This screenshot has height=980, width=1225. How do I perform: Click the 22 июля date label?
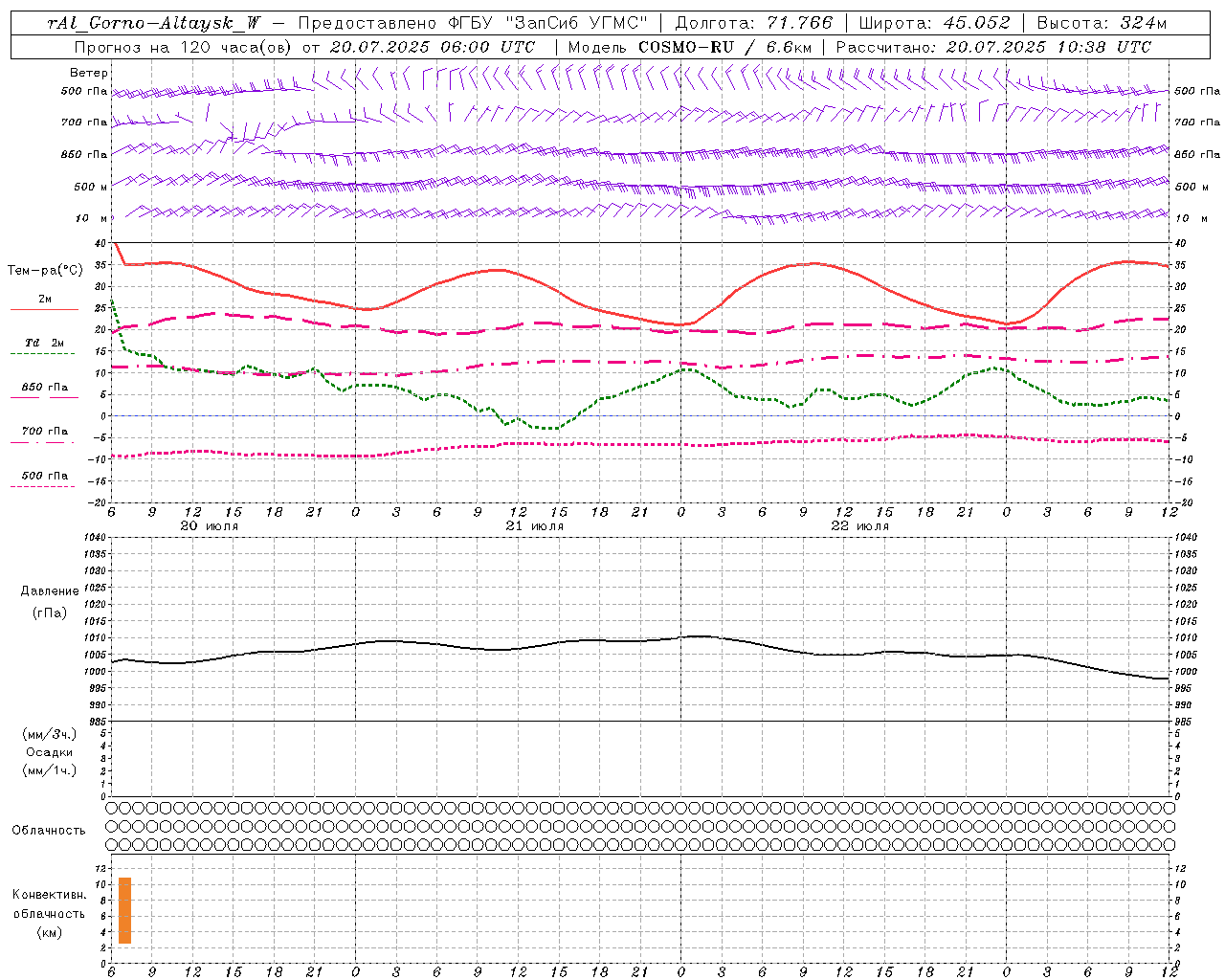[x=860, y=526]
